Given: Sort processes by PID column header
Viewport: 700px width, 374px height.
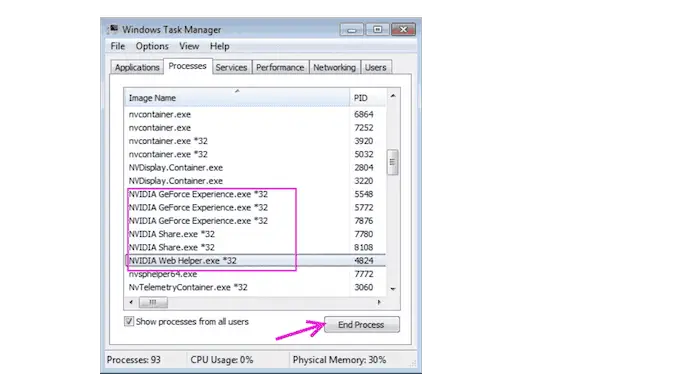Looking at the screenshot, I should [368, 98].
